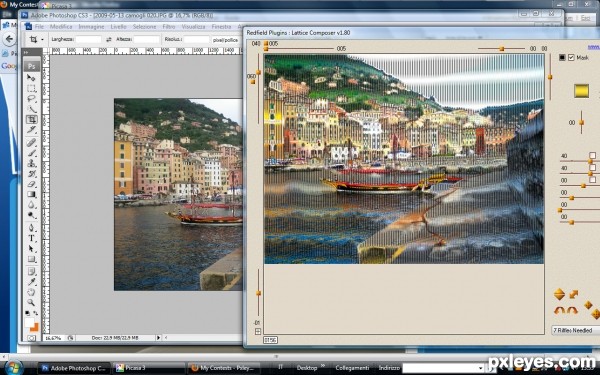Pick the Eraser tool
The width and height of the screenshot is (600, 375).
[x=31, y=184]
